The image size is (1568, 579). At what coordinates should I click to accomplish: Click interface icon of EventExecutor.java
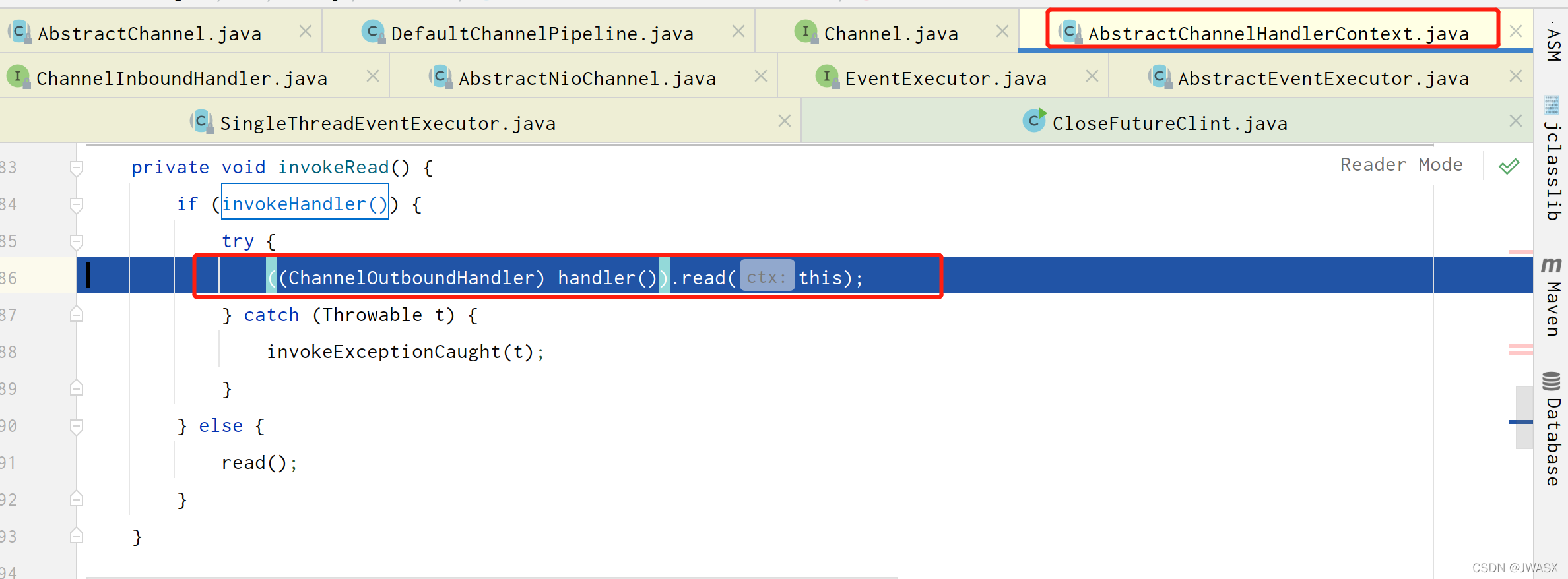coord(827,76)
